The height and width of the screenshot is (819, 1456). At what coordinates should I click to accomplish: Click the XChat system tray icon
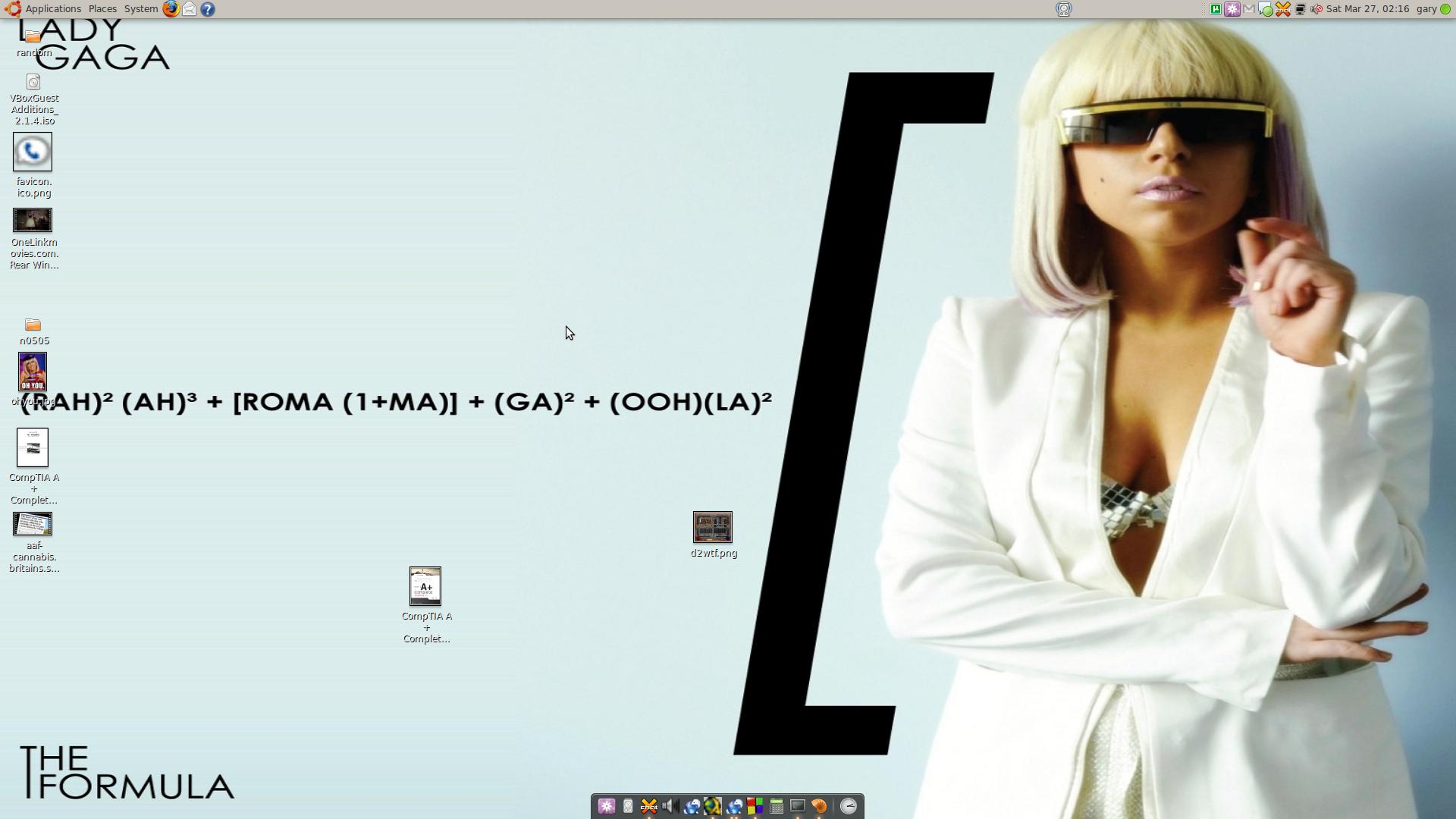[1283, 9]
